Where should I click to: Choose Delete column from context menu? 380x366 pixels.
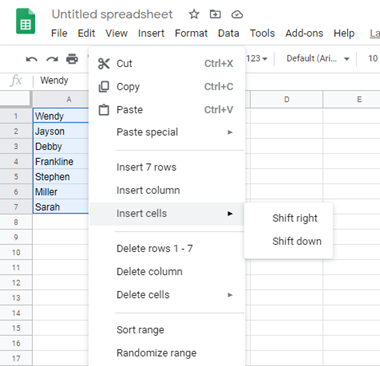click(x=167, y=272)
